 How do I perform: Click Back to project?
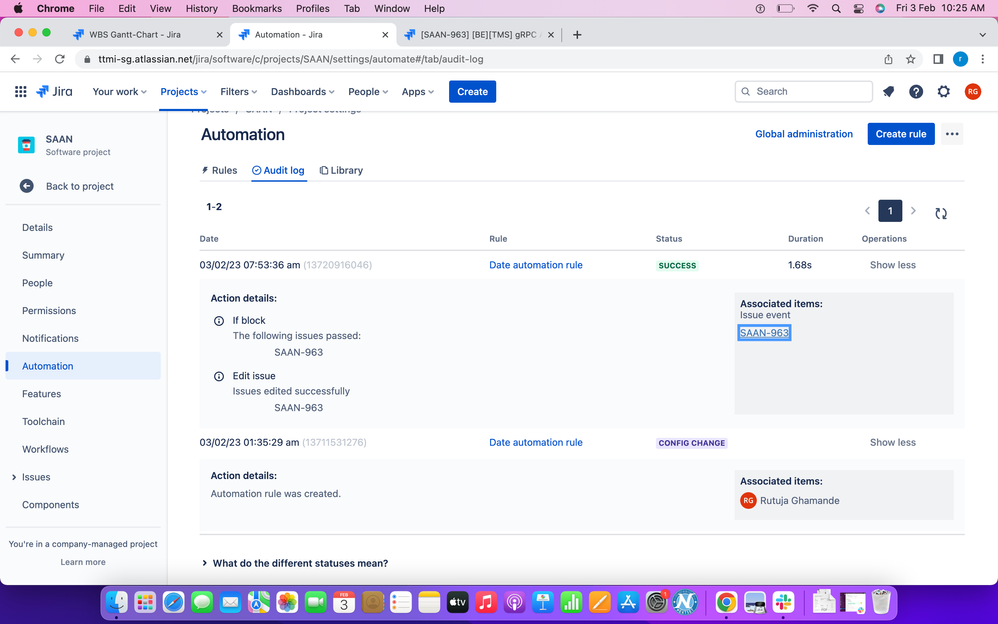click(x=80, y=186)
